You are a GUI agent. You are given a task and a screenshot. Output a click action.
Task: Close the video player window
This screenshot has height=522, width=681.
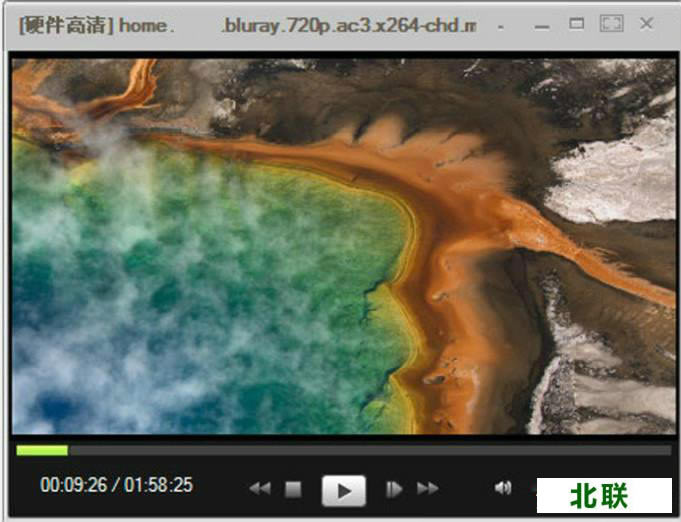click(x=647, y=24)
